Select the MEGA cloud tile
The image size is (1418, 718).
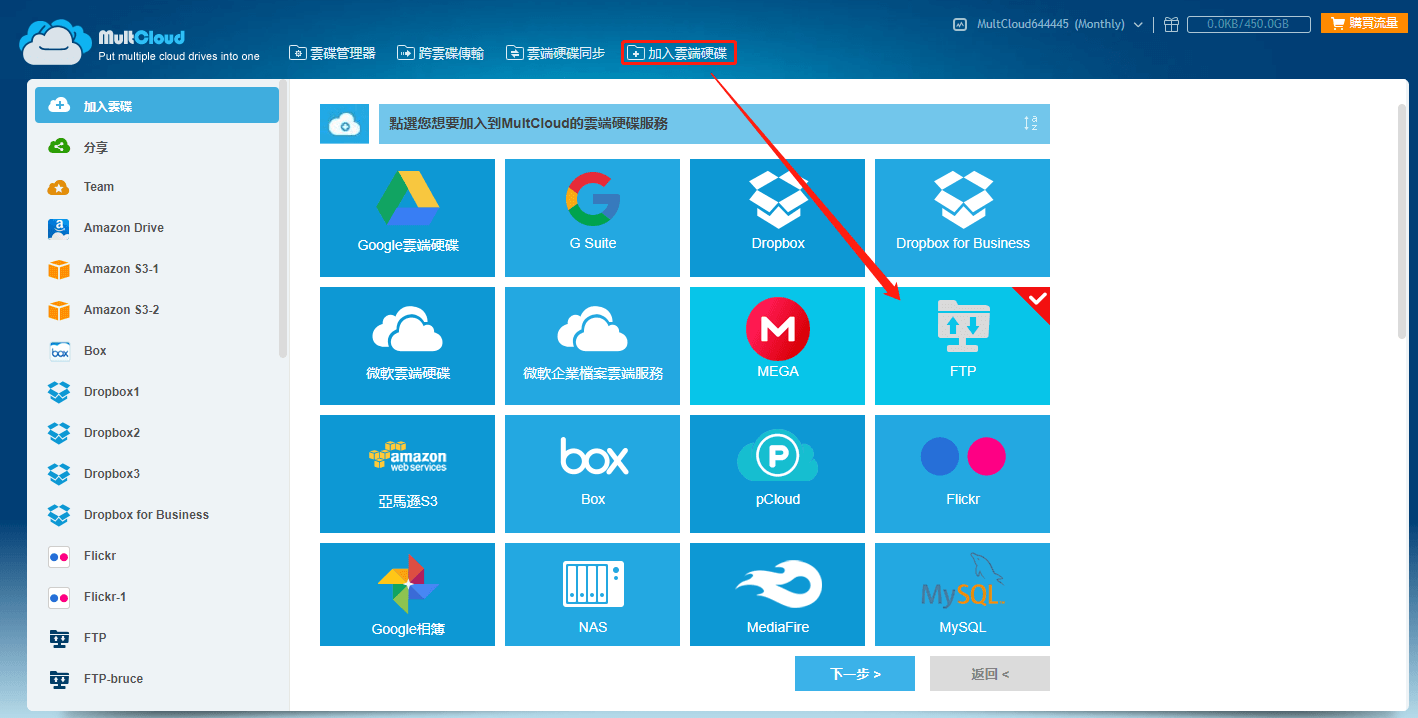[777, 346]
